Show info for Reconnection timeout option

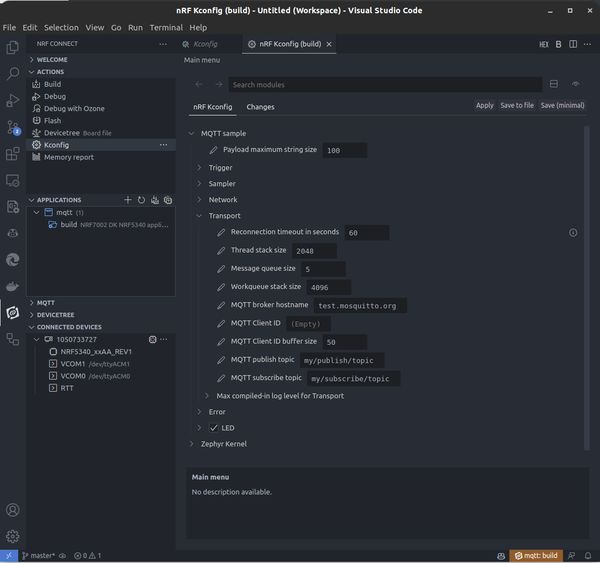pos(573,233)
